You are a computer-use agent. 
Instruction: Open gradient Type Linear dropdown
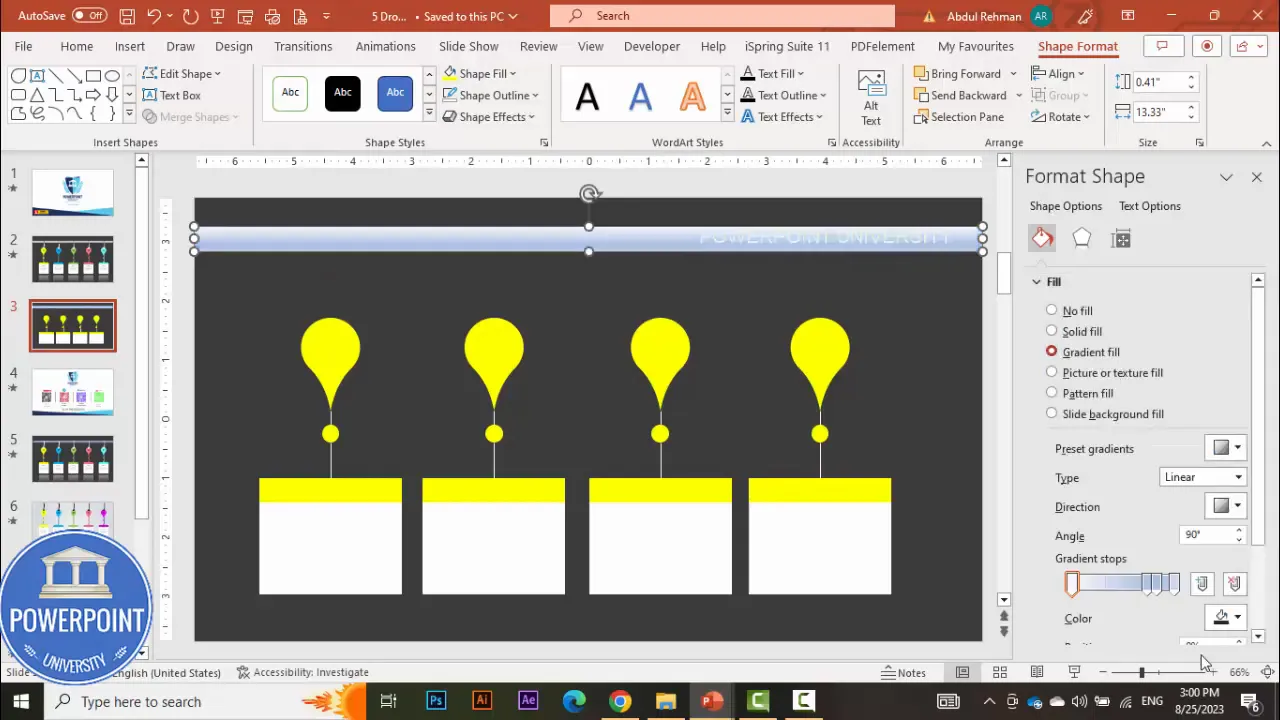click(1203, 477)
